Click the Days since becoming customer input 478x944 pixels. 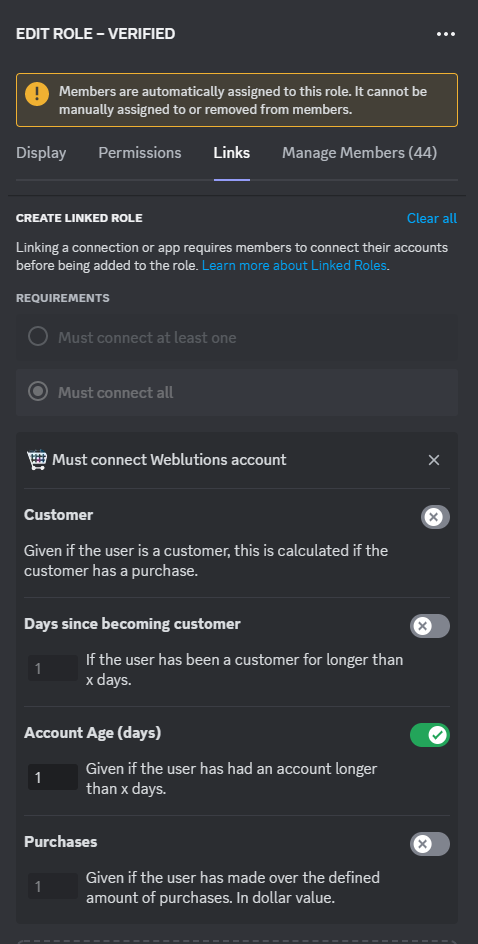click(53, 668)
